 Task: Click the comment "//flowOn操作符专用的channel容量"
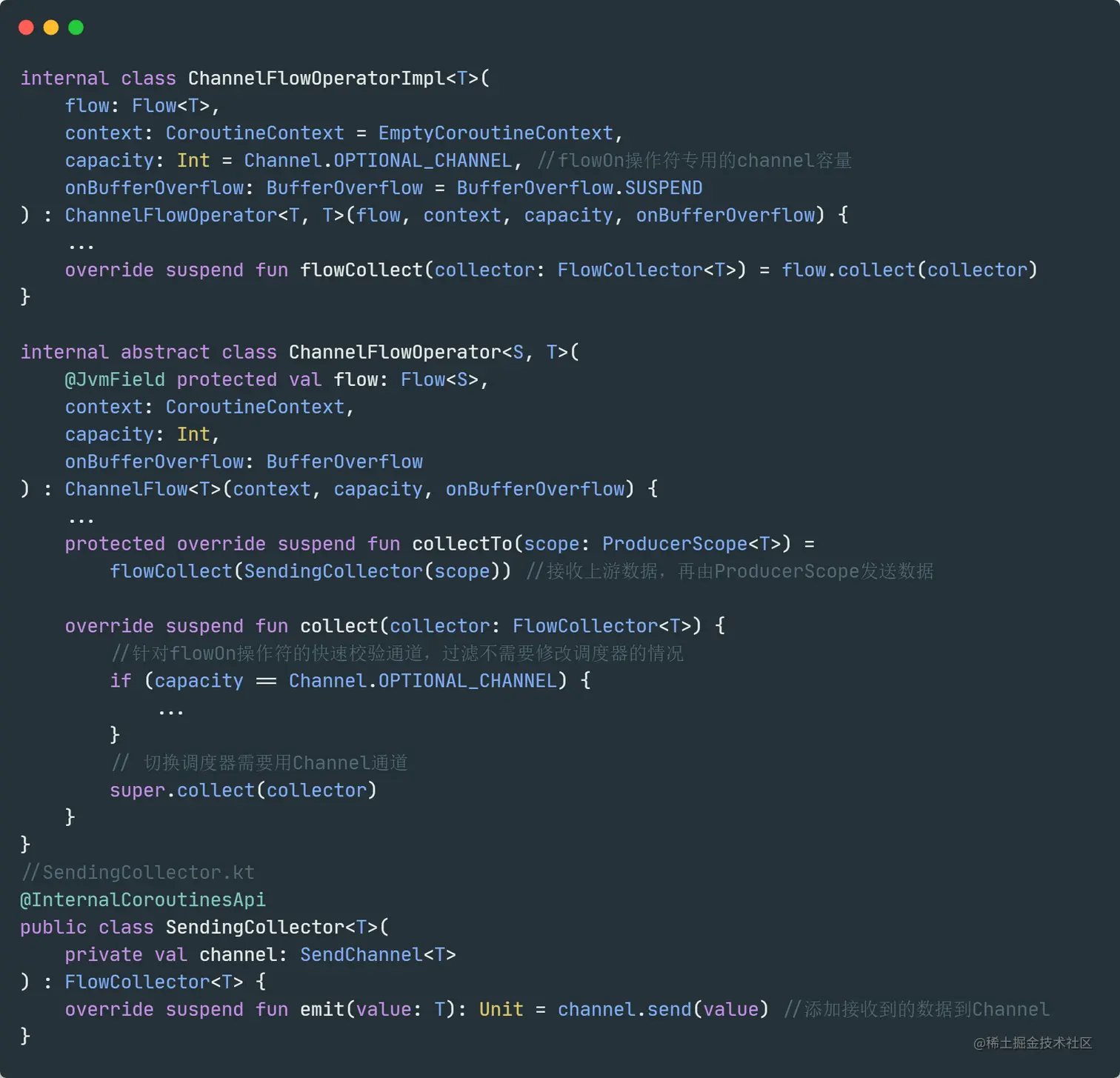pos(694,161)
